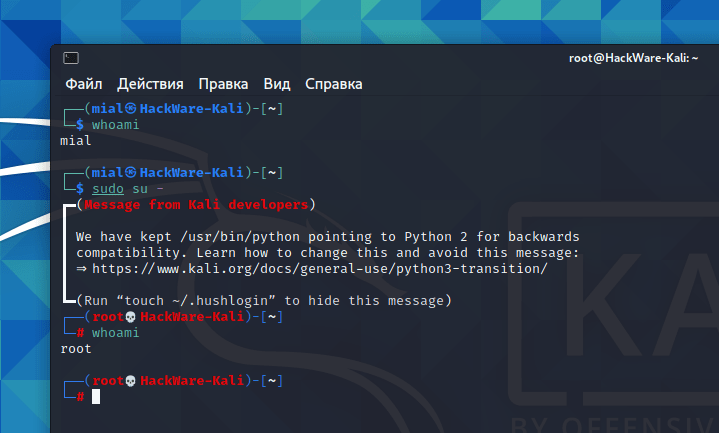Click the first 'whoami' command under the mial prompt
The height and width of the screenshot is (433, 719).
[115, 125]
